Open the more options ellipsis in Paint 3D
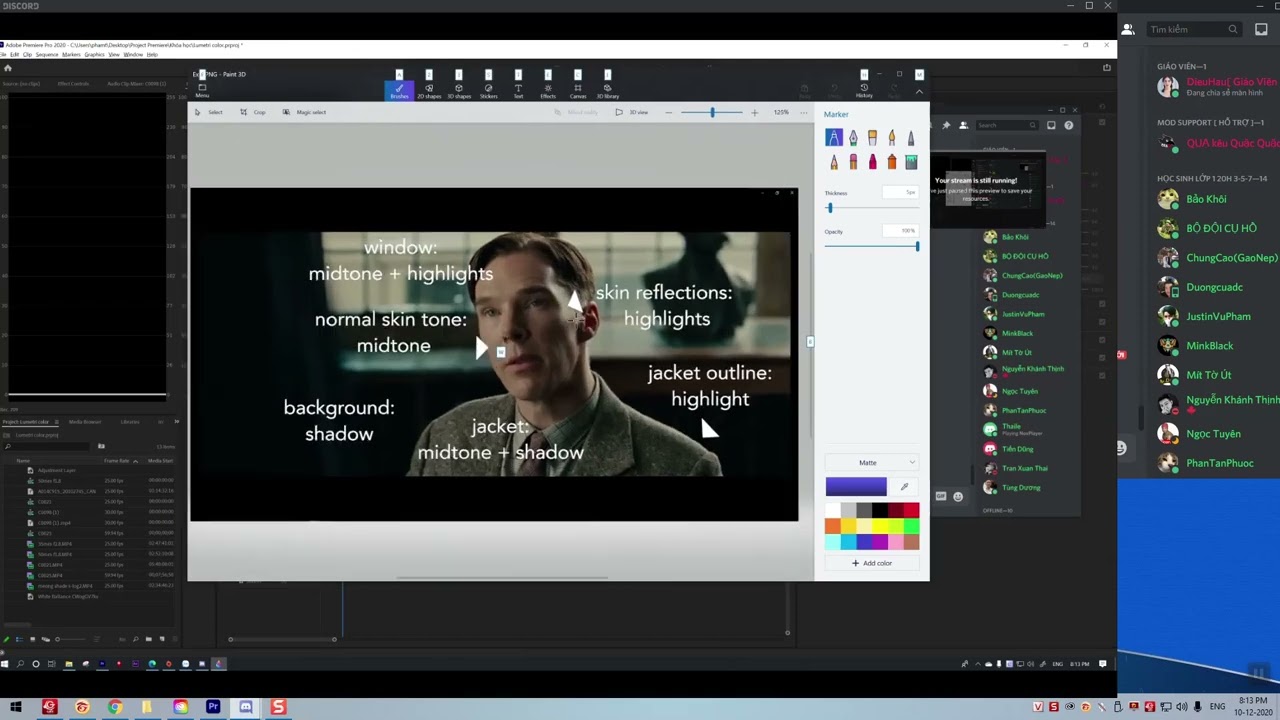Image resolution: width=1280 pixels, height=720 pixels. click(803, 112)
